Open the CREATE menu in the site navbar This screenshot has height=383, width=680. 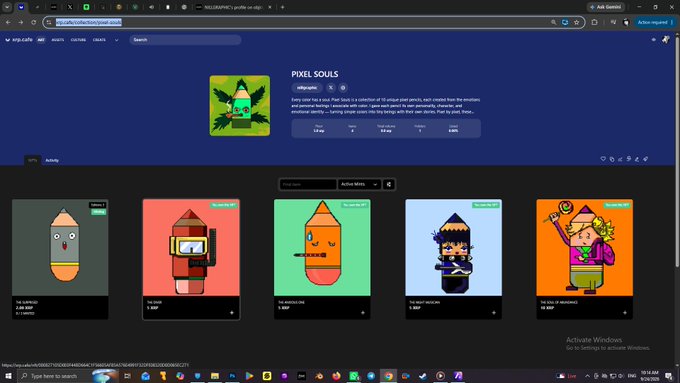click(99, 40)
